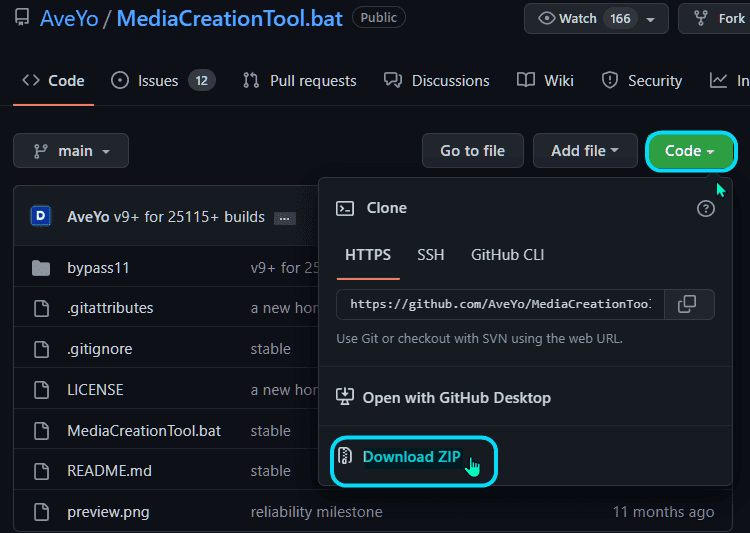Click the Watch button
750x533 pixels.
click(x=596, y=19)
